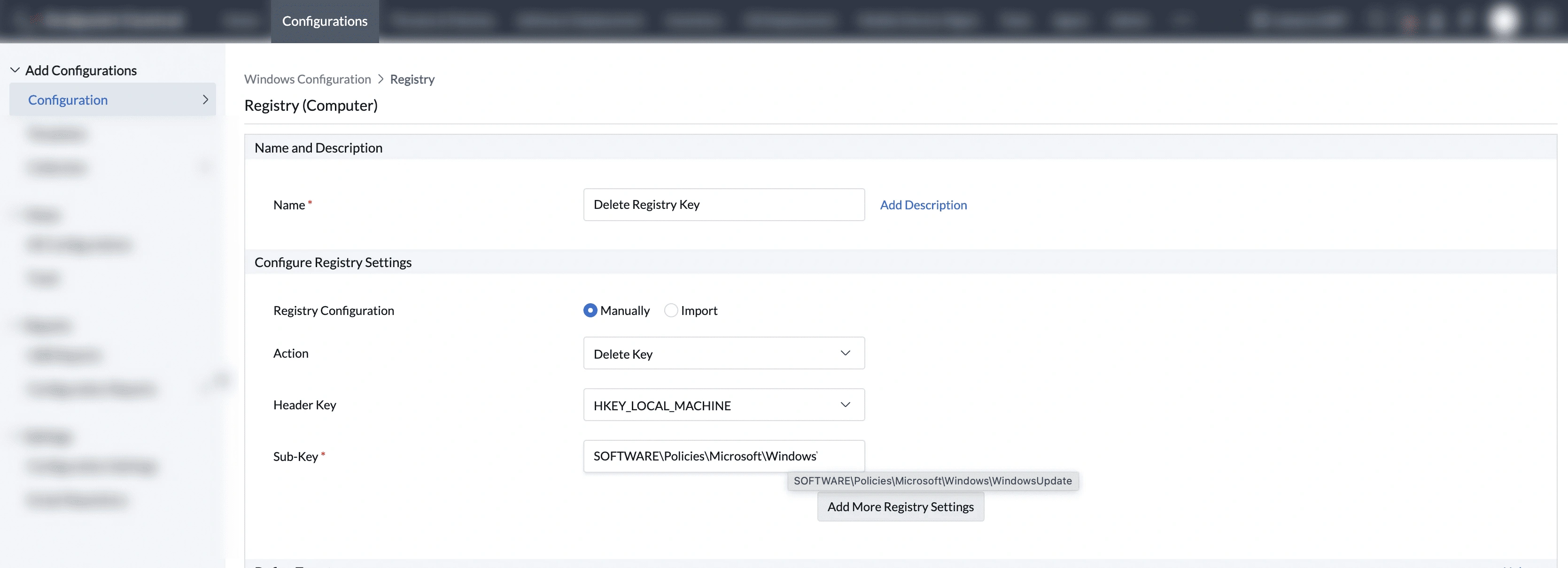Click the Registry (Computer) page title
Viewport: 1568px width, 568px height.
coord(311,105)
